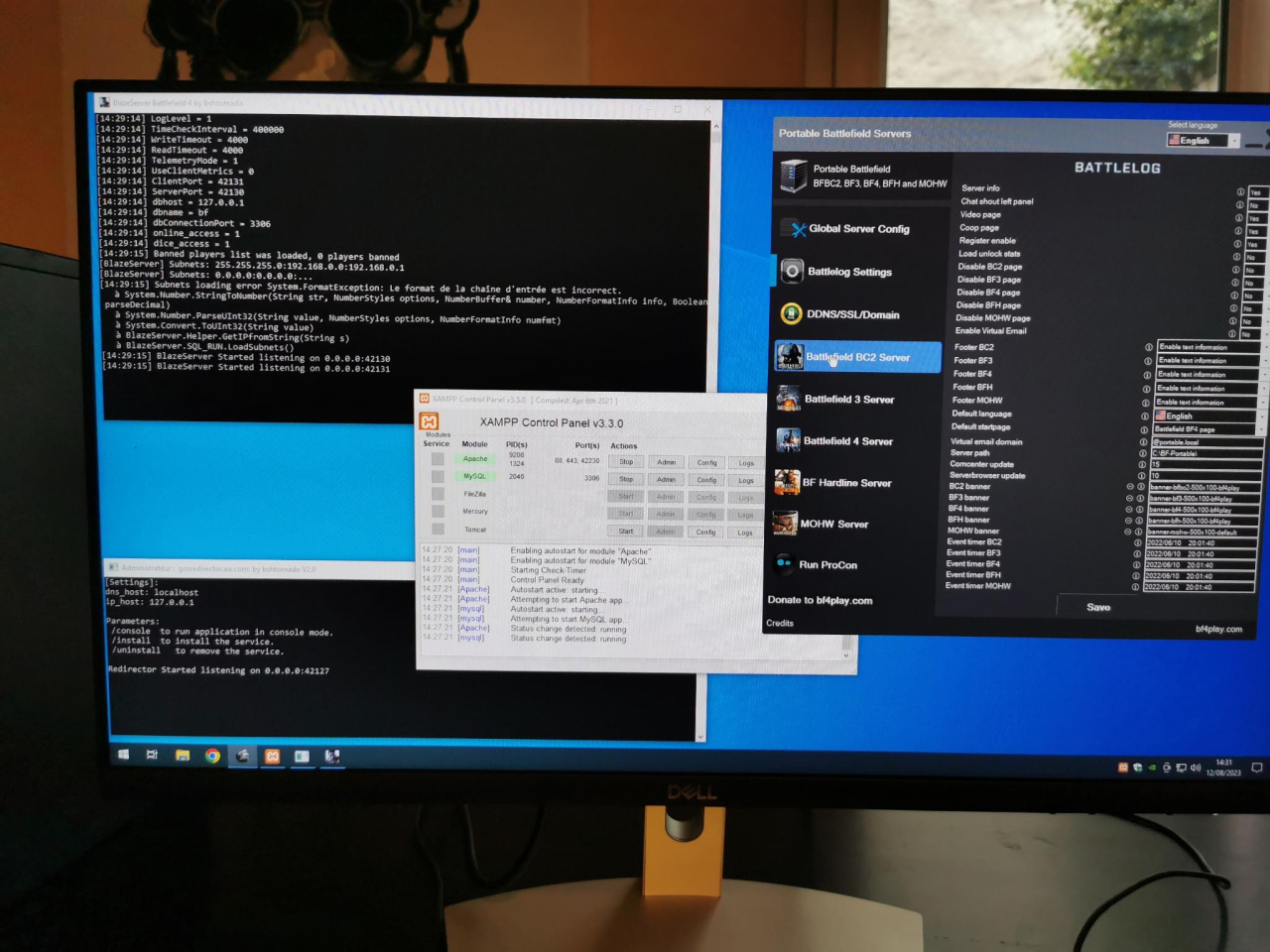
Task: Open Apache Logs in XAMPP
Action: click(x=746, y=463)
